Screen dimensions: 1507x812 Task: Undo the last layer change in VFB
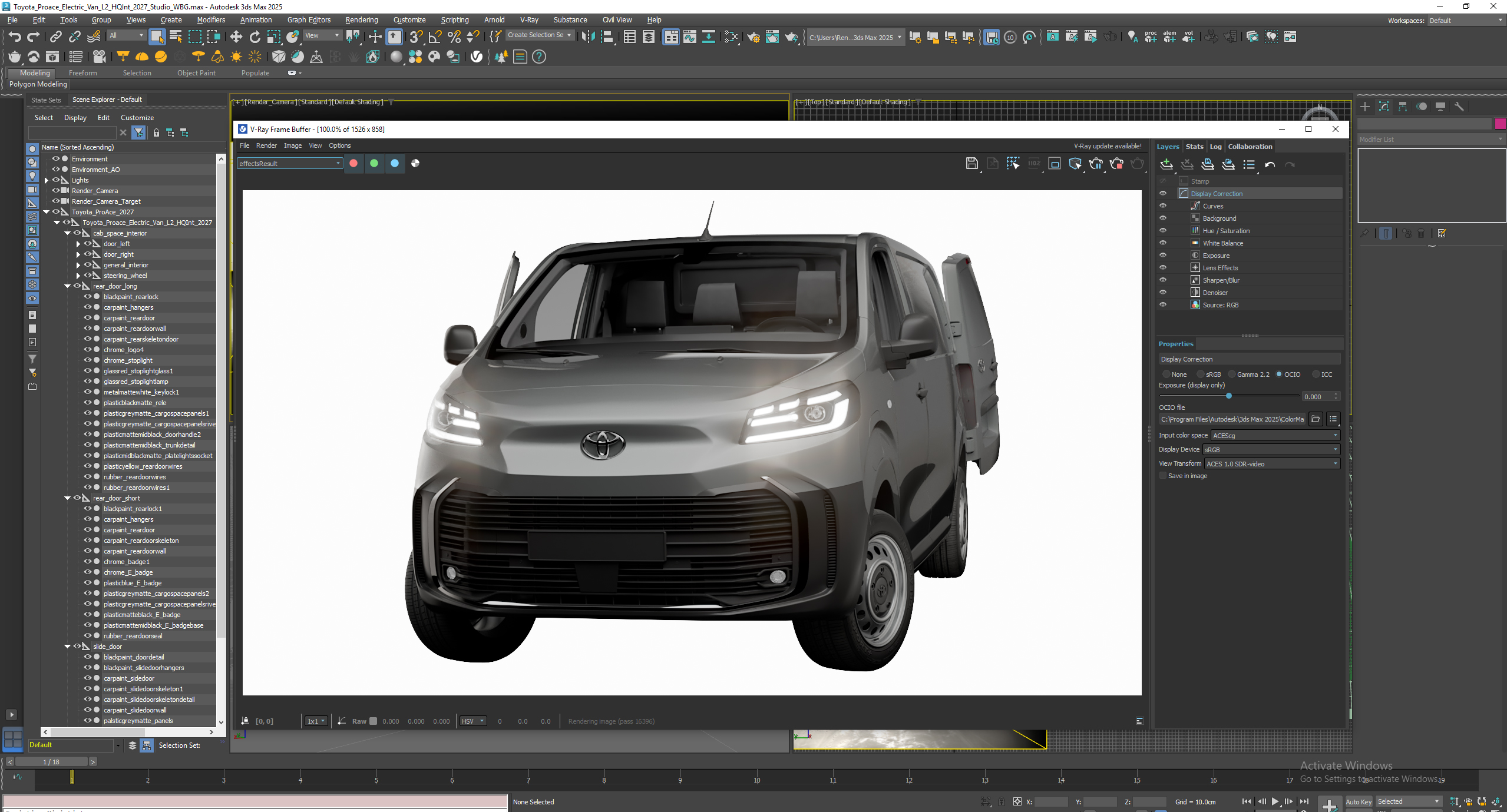click(x=1270, y=165)
